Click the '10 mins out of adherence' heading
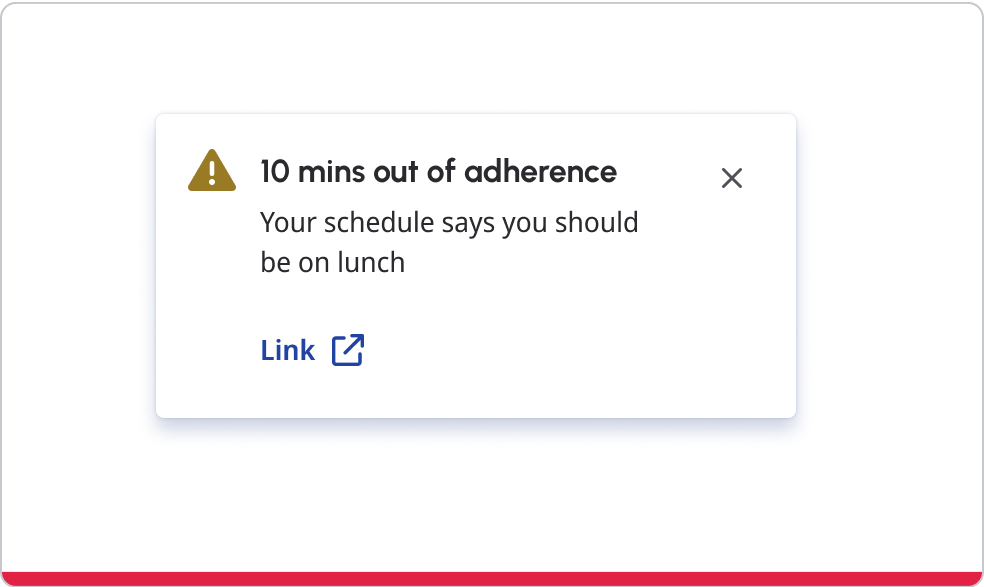The height and width of the screenshot is (587, 984). (438, 172)
